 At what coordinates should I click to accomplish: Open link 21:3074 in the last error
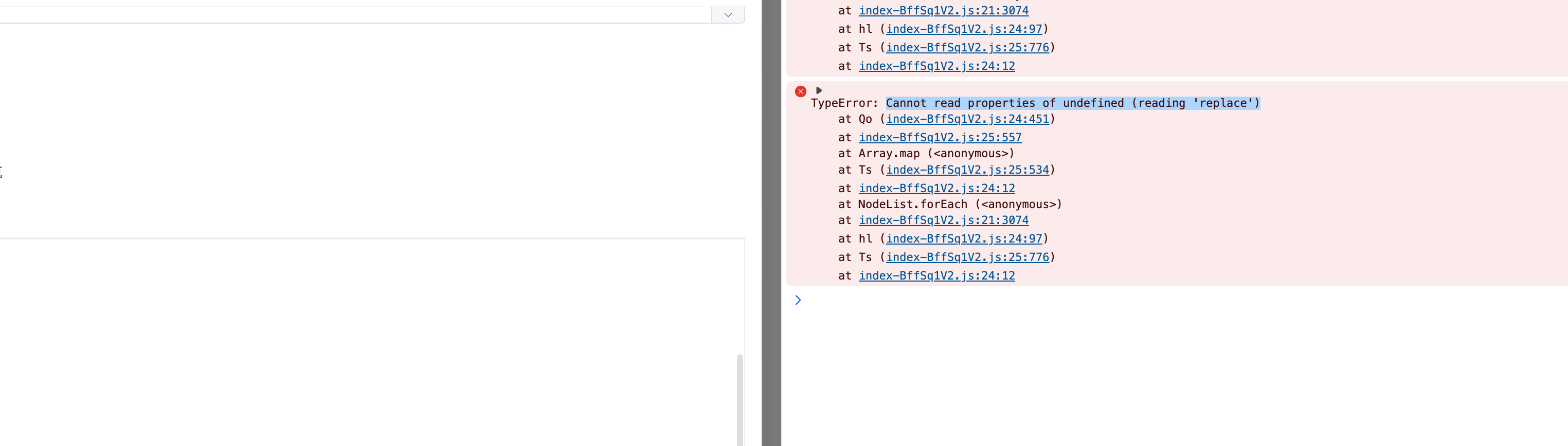pos(944,220)
